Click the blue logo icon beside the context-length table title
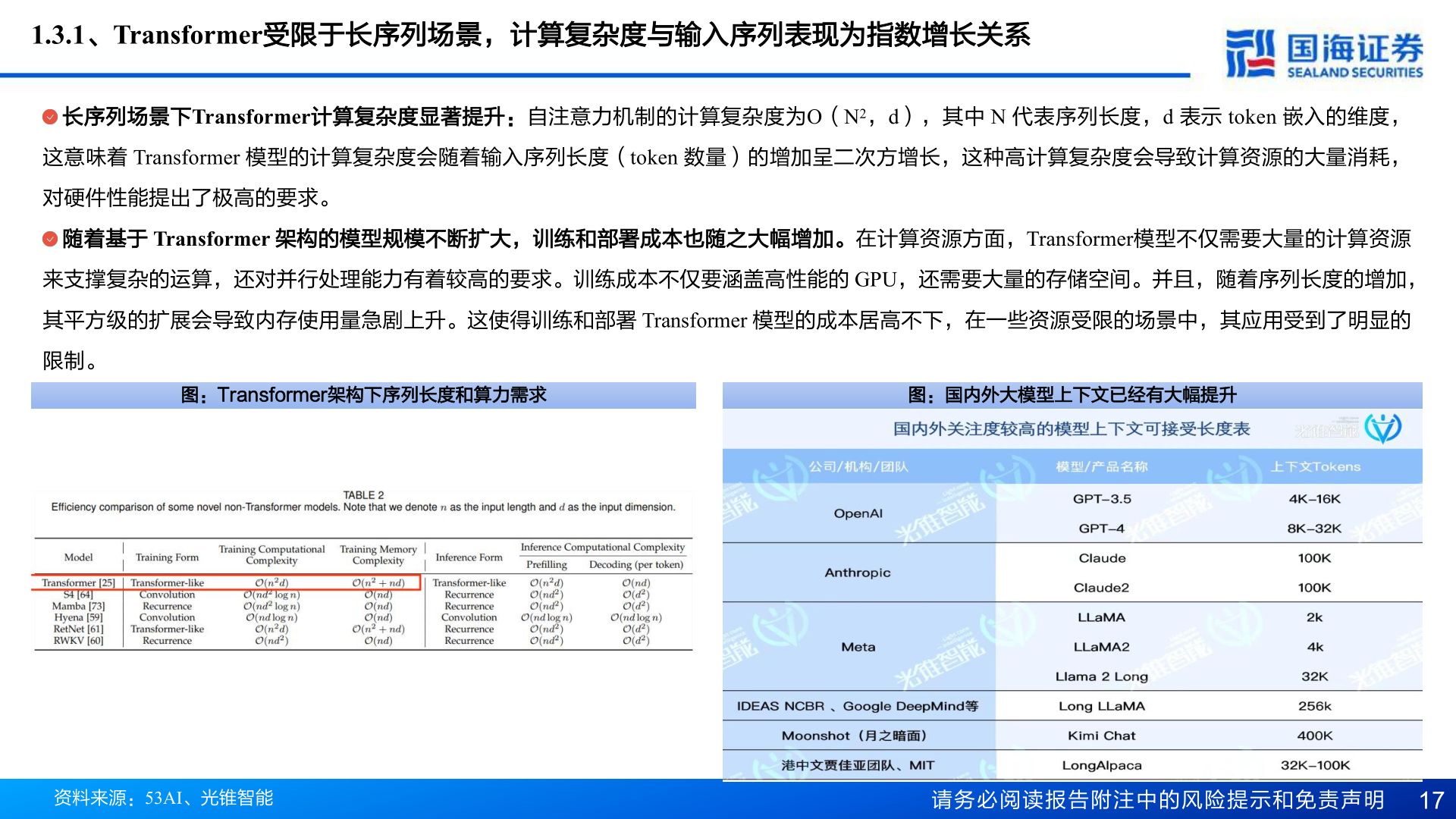Viewport: 1456px width, 819px height. [1382, 428]
